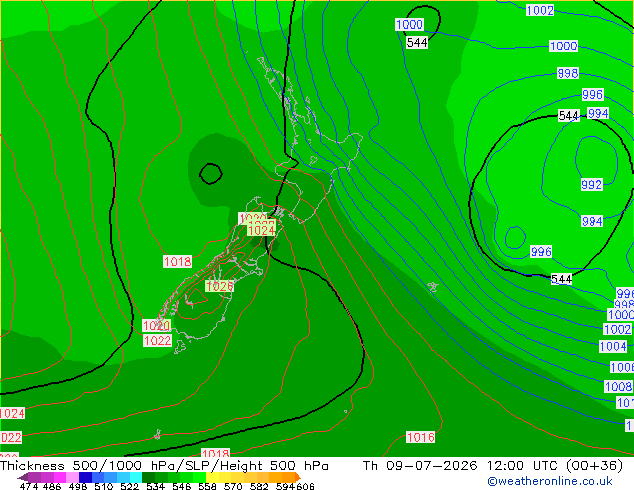
Task: Click the blue 994 label beside black 544
Action: pos(598,113)
